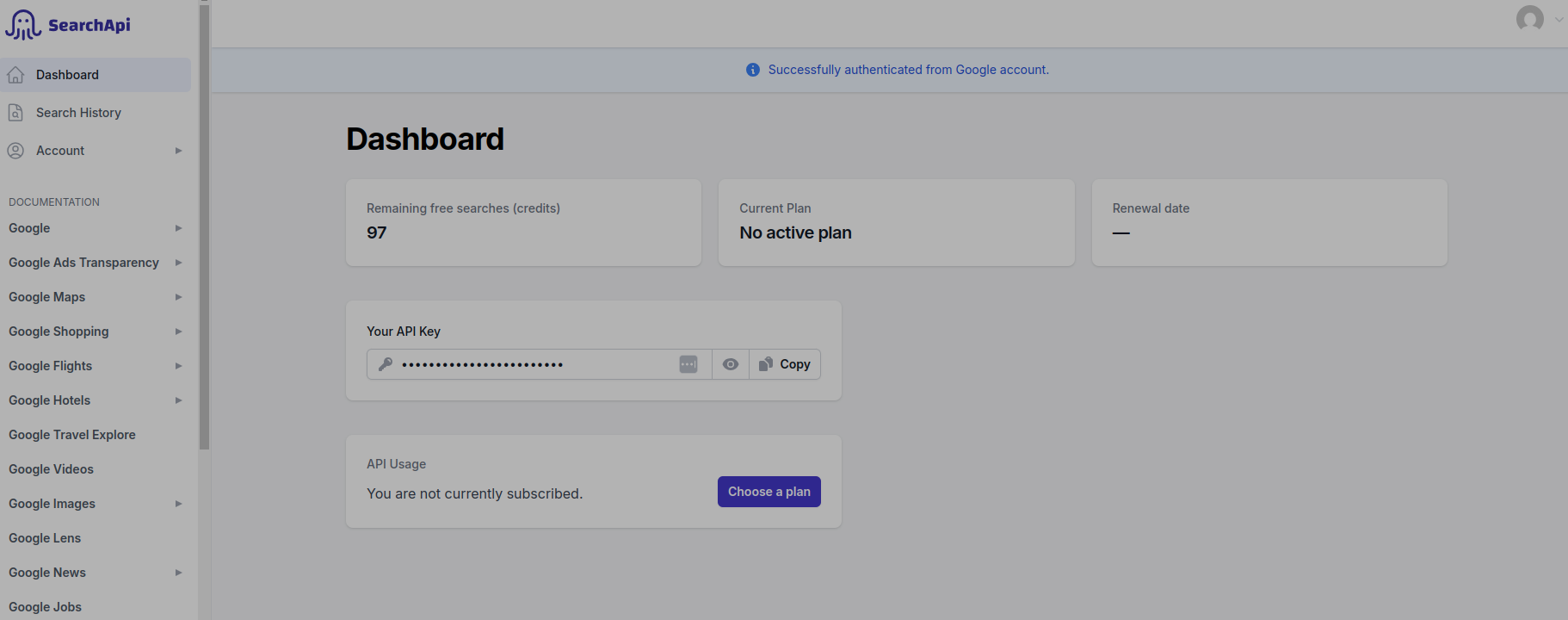Expand the Google News arrow
The width and height of the screenshot is (1568, 620).
pos(179,573)
